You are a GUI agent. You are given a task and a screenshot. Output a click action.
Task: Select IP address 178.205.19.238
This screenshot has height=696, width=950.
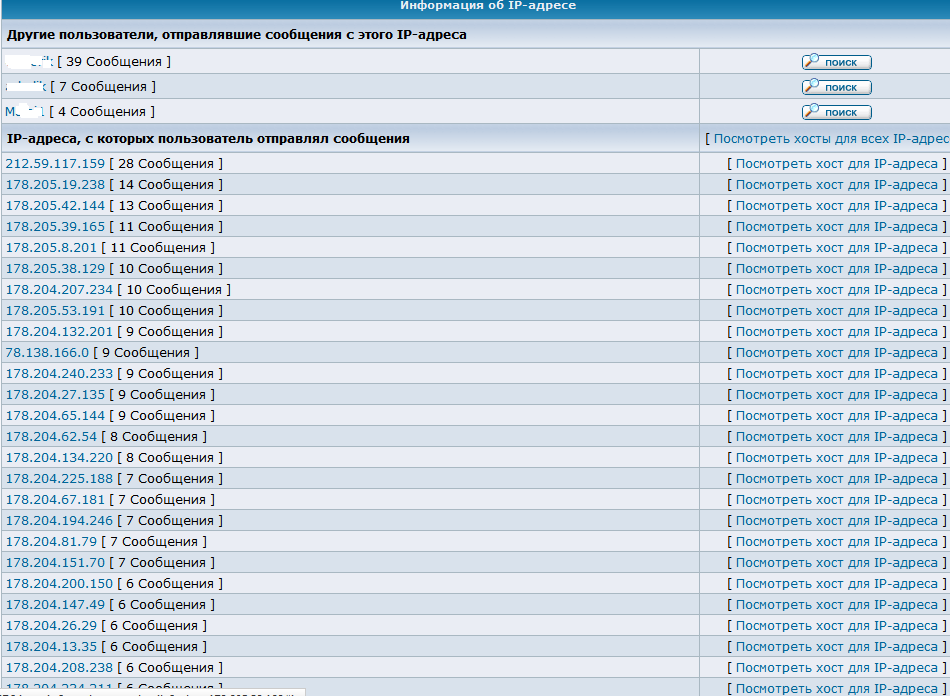click(55, 185)
